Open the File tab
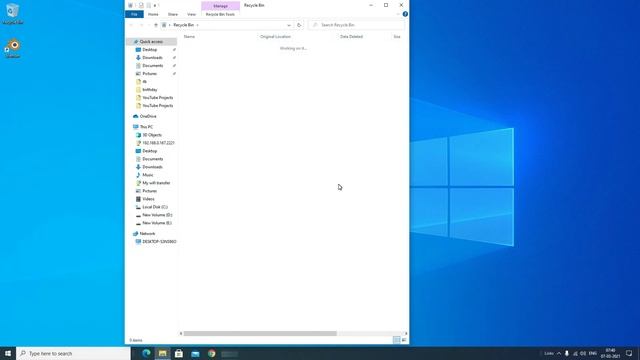This screenshot has height=360, width=640. click(134, 14)
